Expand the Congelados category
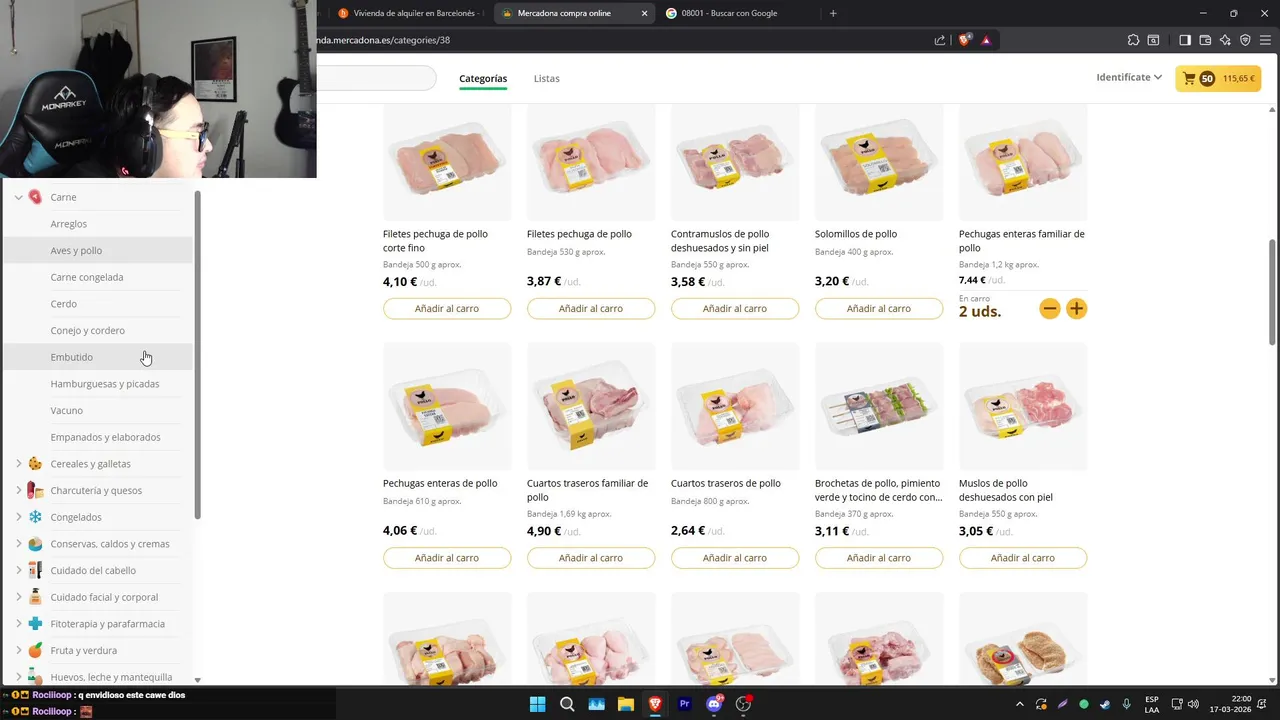1280x720 pixels. click(18, 517)
